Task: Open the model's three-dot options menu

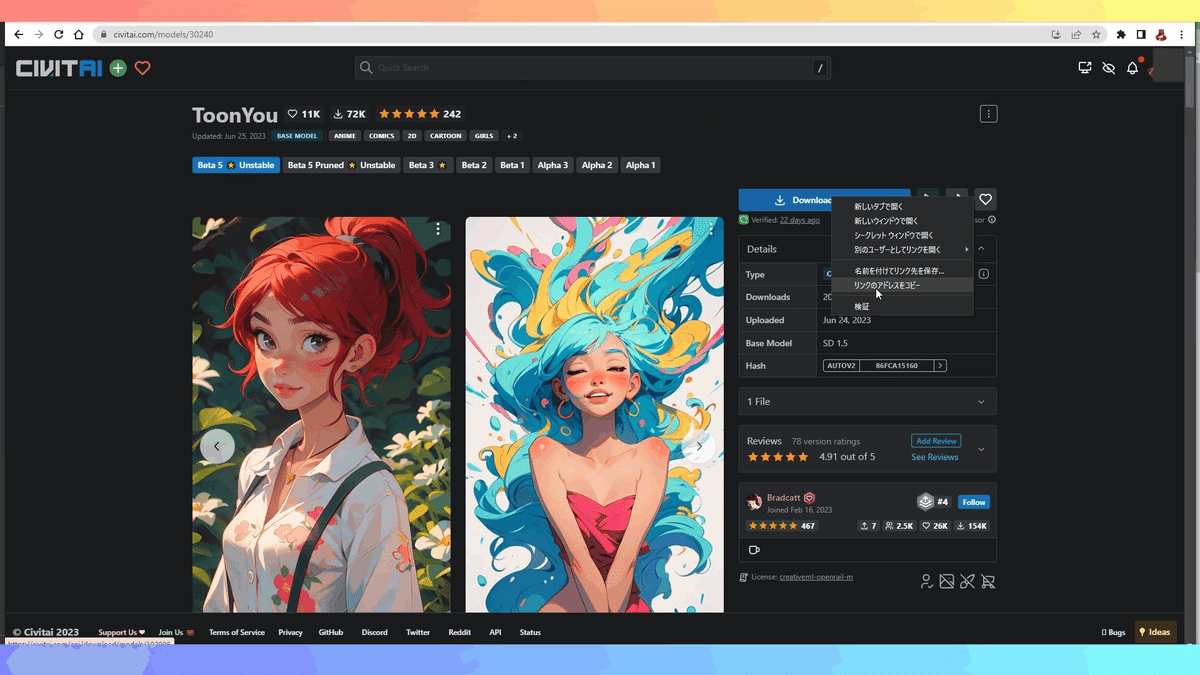Action: point(988,114)
